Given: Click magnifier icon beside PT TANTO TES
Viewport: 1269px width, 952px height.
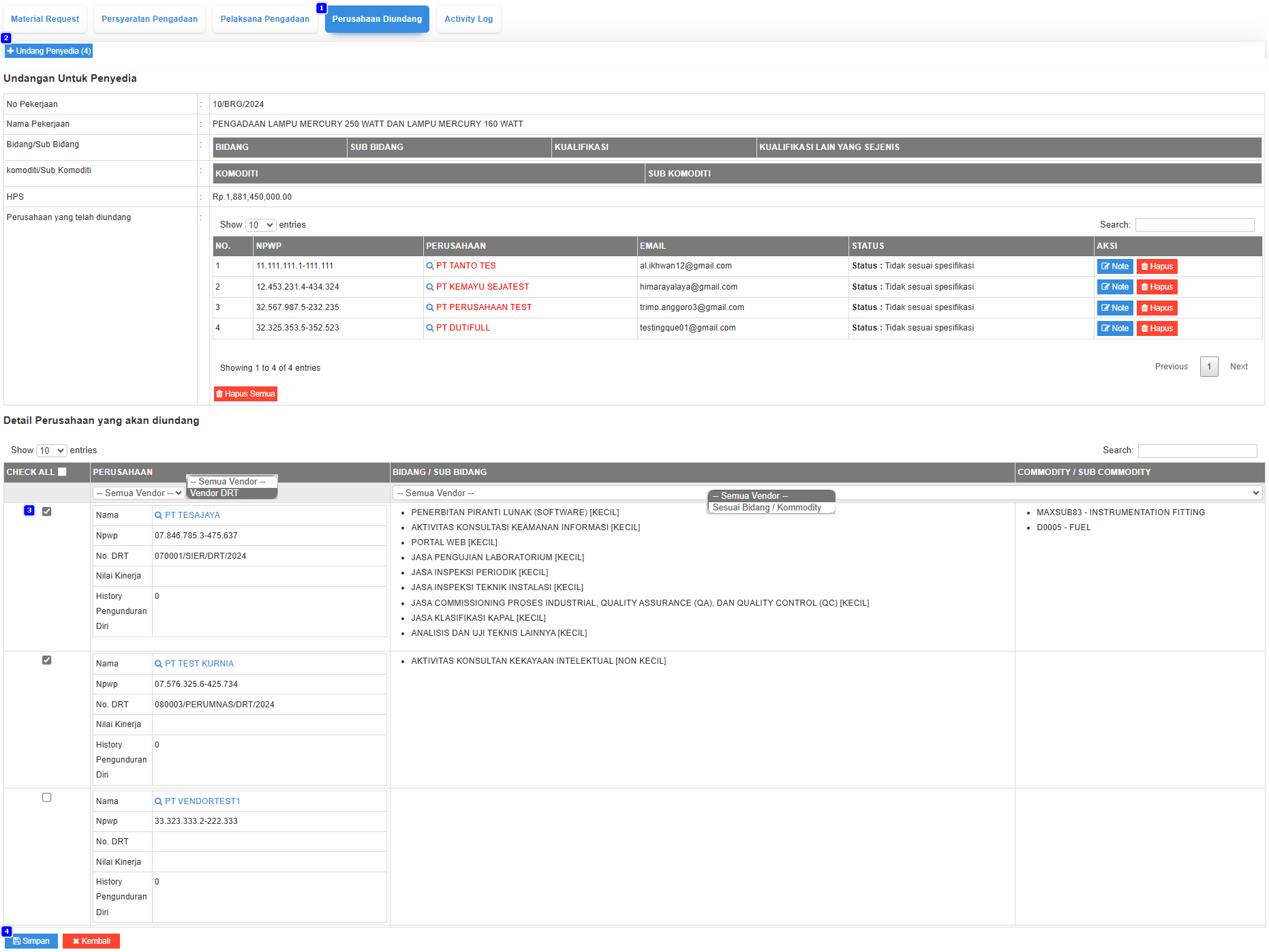Looking at the screenshot, I should click(430, 266).
